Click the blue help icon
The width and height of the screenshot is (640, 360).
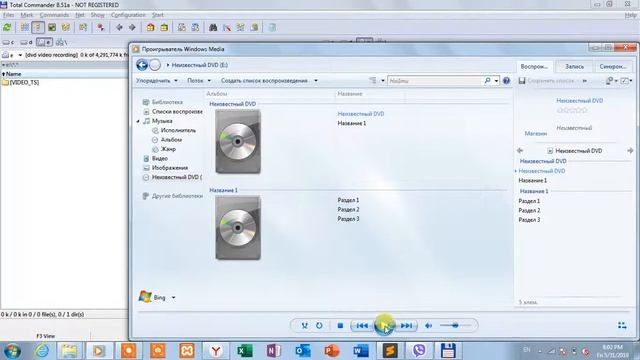(x=507, y=81)
